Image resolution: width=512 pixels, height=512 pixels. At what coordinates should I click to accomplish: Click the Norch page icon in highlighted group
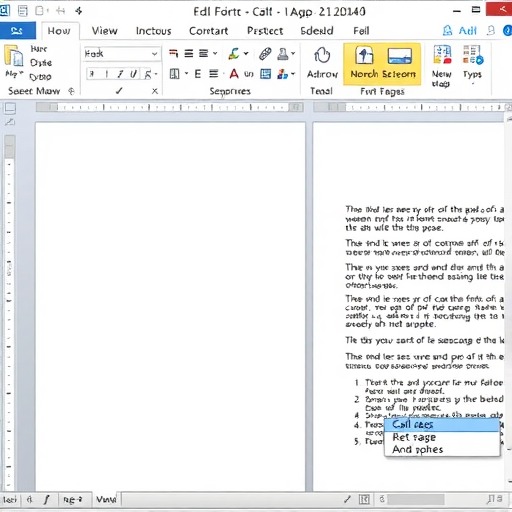[364, 55]
